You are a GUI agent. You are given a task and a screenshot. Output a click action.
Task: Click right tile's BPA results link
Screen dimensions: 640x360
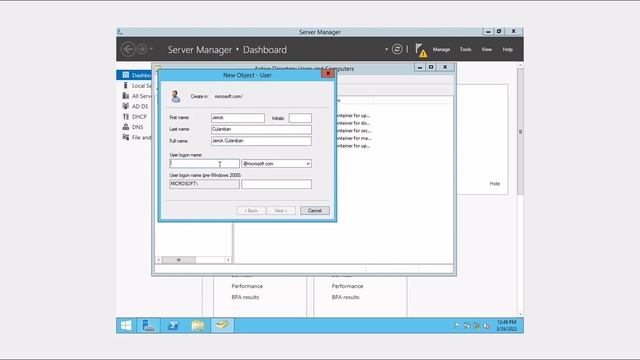tap(345, 297)
